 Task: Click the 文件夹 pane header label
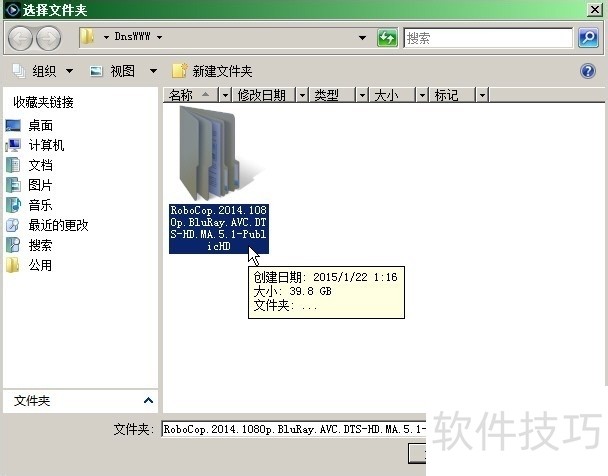tap(32, 401)
